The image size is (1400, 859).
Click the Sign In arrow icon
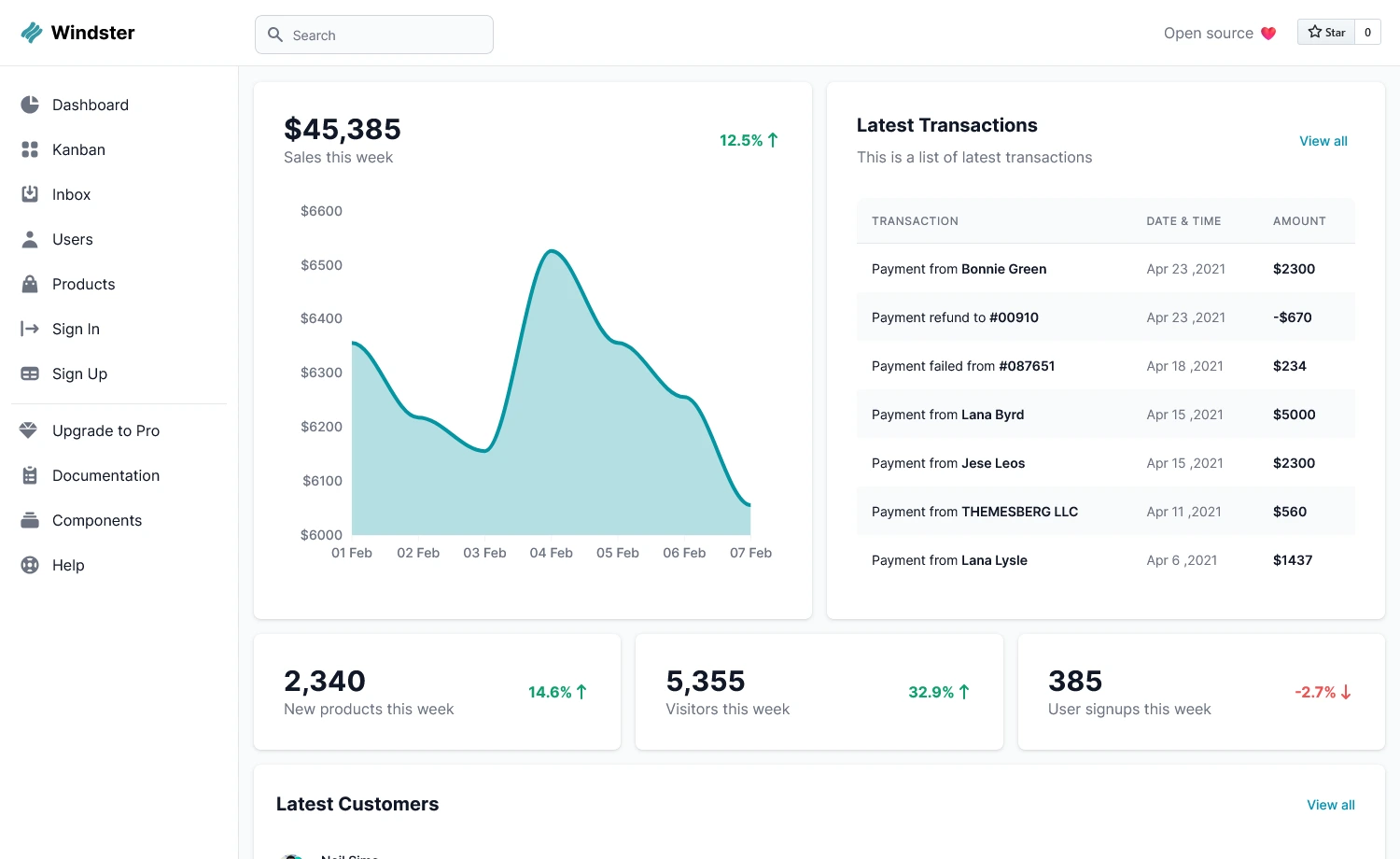[x=30, y=329]
